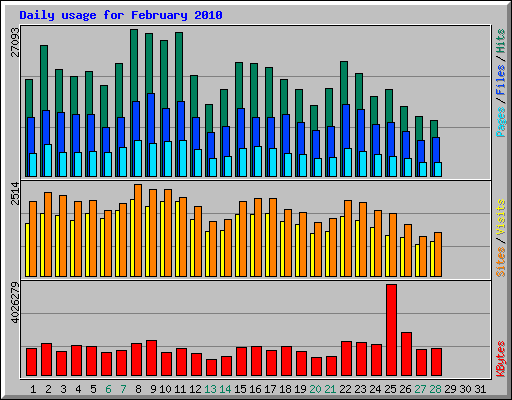The width and height of the screenshot is (512, 400).
Task: Click day label 22 on x-axis
Action: pos(345,389)
